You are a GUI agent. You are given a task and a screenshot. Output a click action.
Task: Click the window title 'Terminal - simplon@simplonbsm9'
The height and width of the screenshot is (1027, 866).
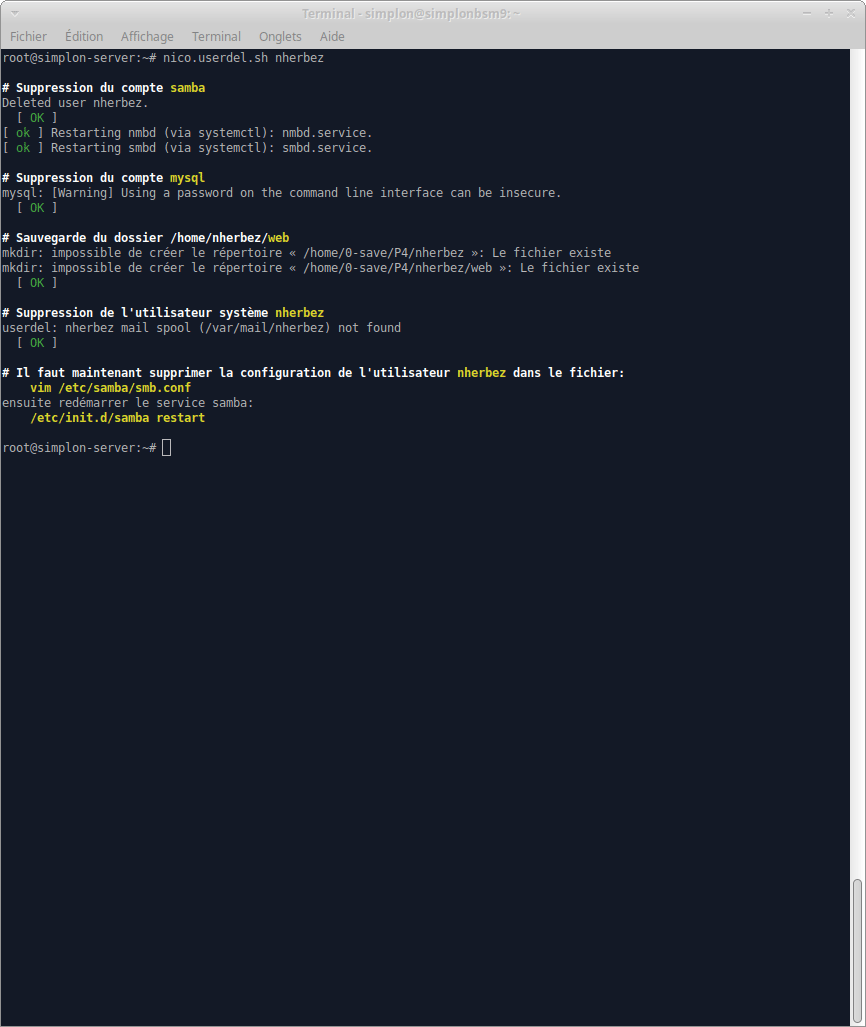pos(411,13)
